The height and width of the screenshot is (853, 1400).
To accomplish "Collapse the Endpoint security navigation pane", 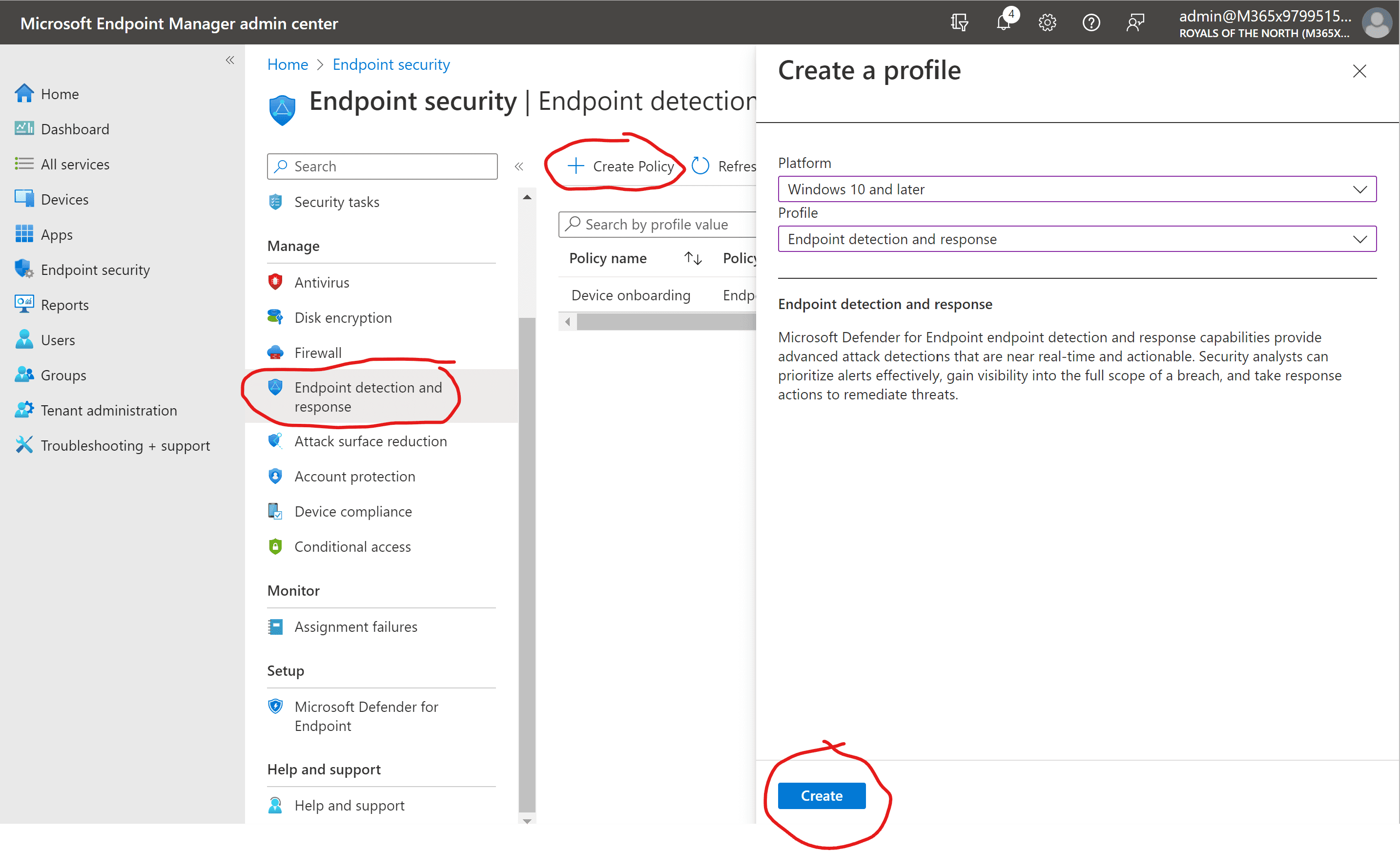I will [519, 166].
